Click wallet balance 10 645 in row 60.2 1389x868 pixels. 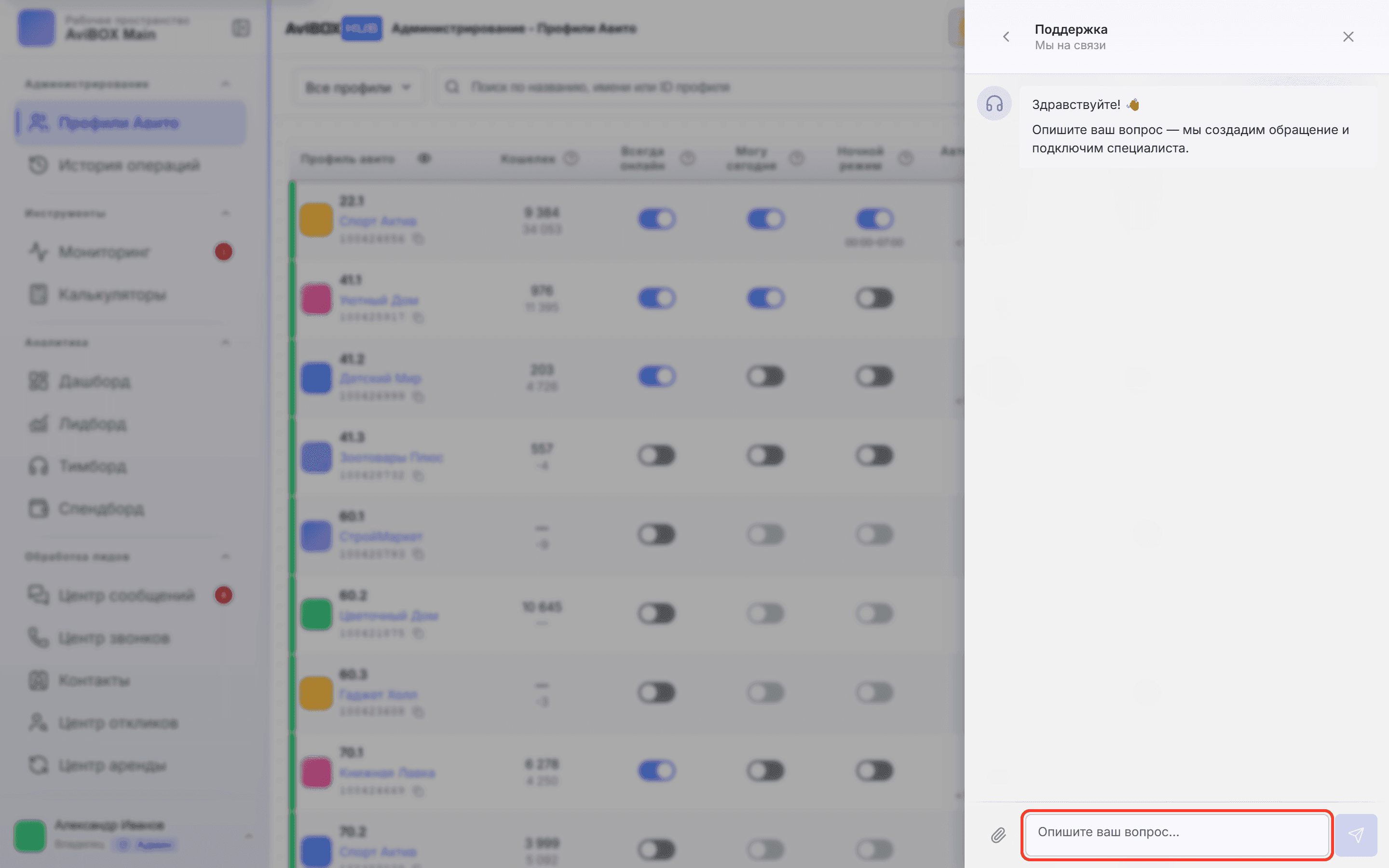pyautogui.click(x=542, y=607)
